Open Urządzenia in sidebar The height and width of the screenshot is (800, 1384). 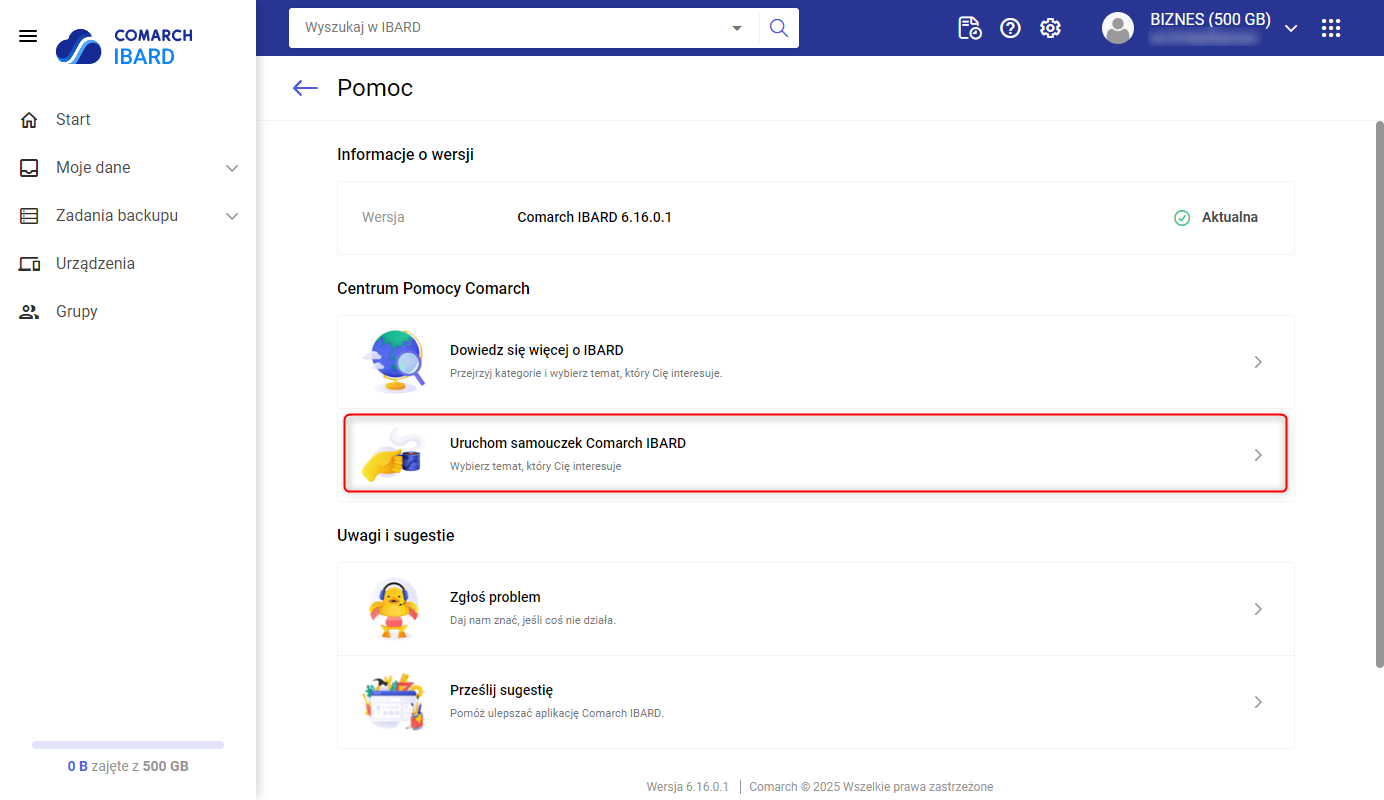coord(128,264)
